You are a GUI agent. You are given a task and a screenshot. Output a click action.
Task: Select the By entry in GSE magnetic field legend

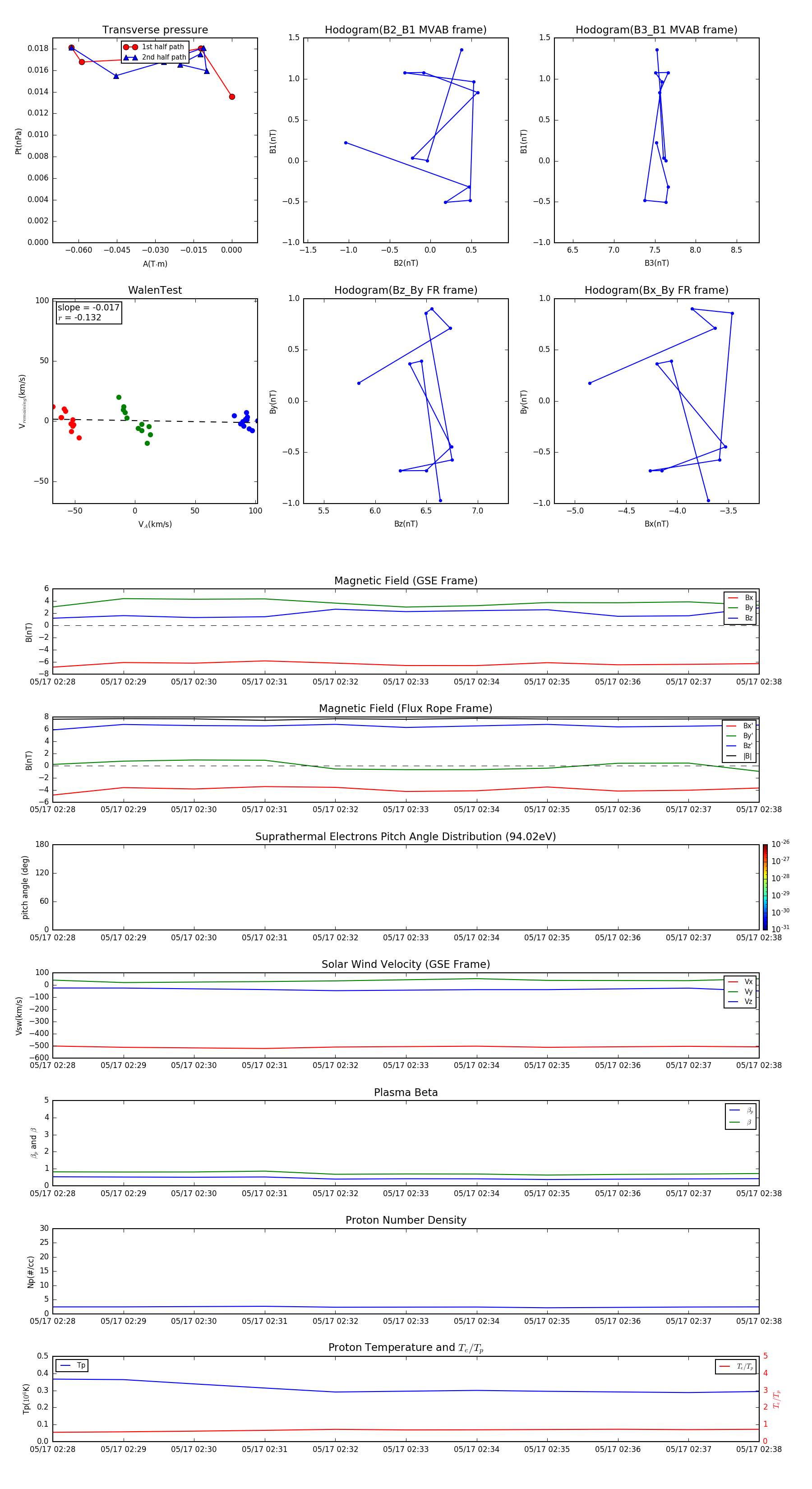pos(740,607)
